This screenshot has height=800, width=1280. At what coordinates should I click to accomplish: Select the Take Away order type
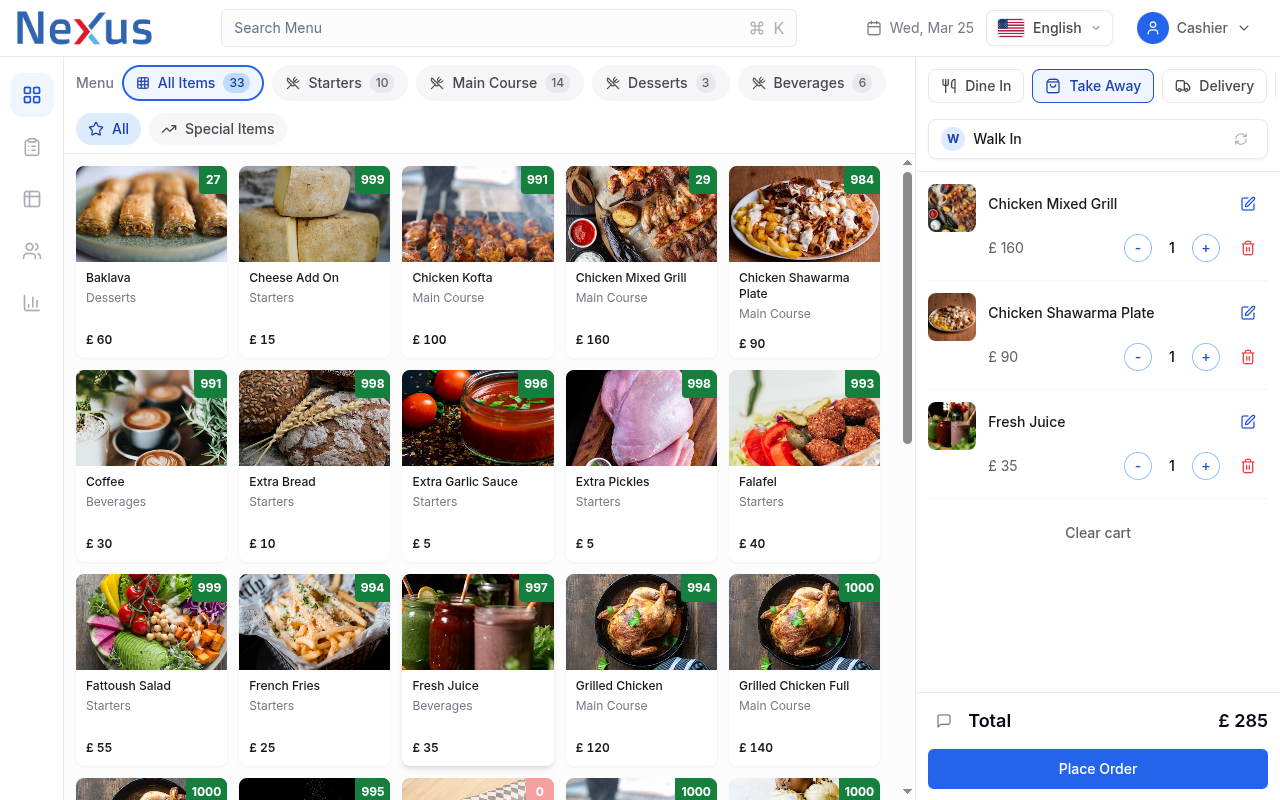click(x=1093, y=86)
